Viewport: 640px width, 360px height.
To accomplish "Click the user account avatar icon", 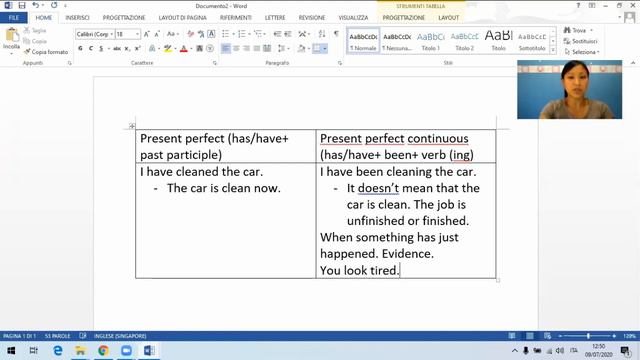I will coord(630,18).
